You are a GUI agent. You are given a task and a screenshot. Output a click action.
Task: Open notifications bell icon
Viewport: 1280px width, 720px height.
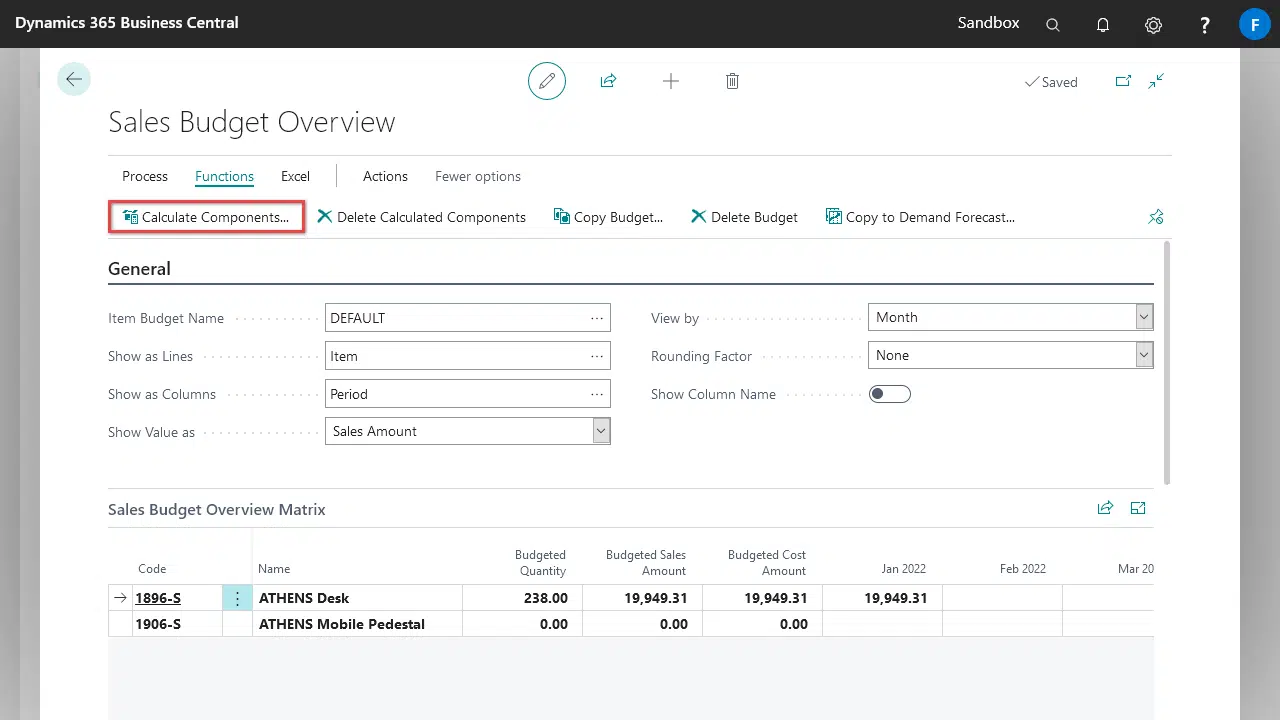coord(1103,25)
